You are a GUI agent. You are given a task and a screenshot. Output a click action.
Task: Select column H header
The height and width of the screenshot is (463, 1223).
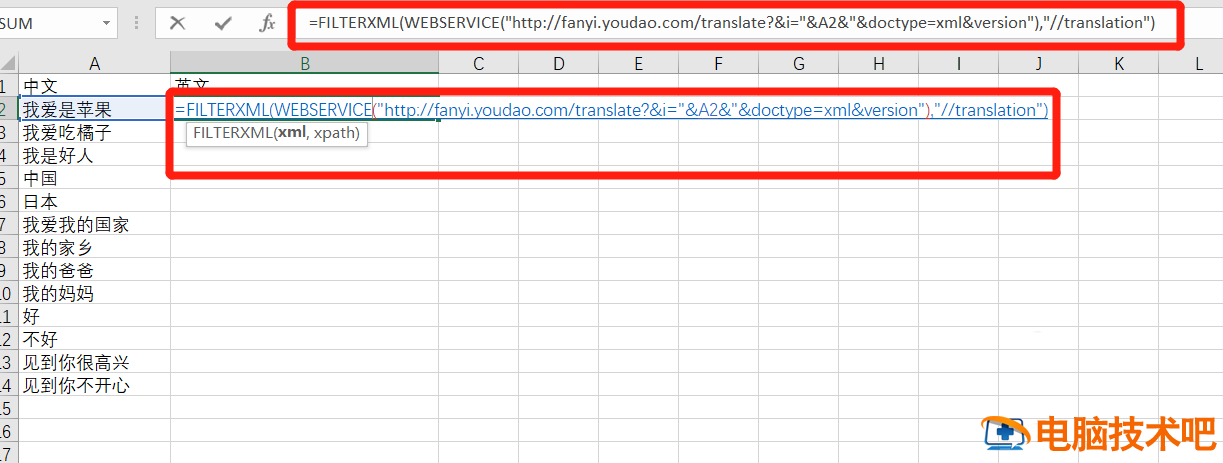click(x=879, y=64)
